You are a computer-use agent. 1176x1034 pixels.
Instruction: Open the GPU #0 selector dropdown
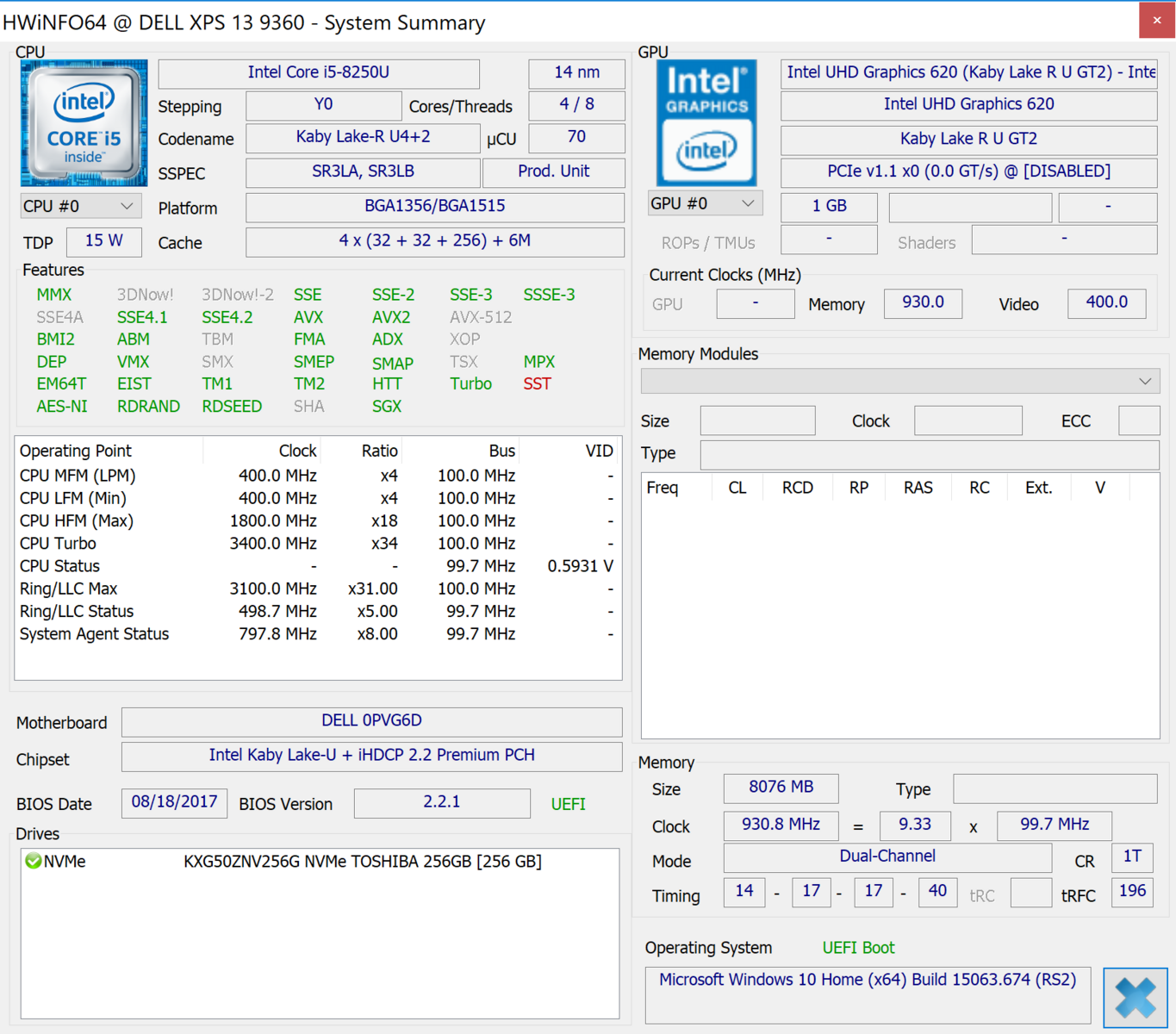[x=705, y=203]
